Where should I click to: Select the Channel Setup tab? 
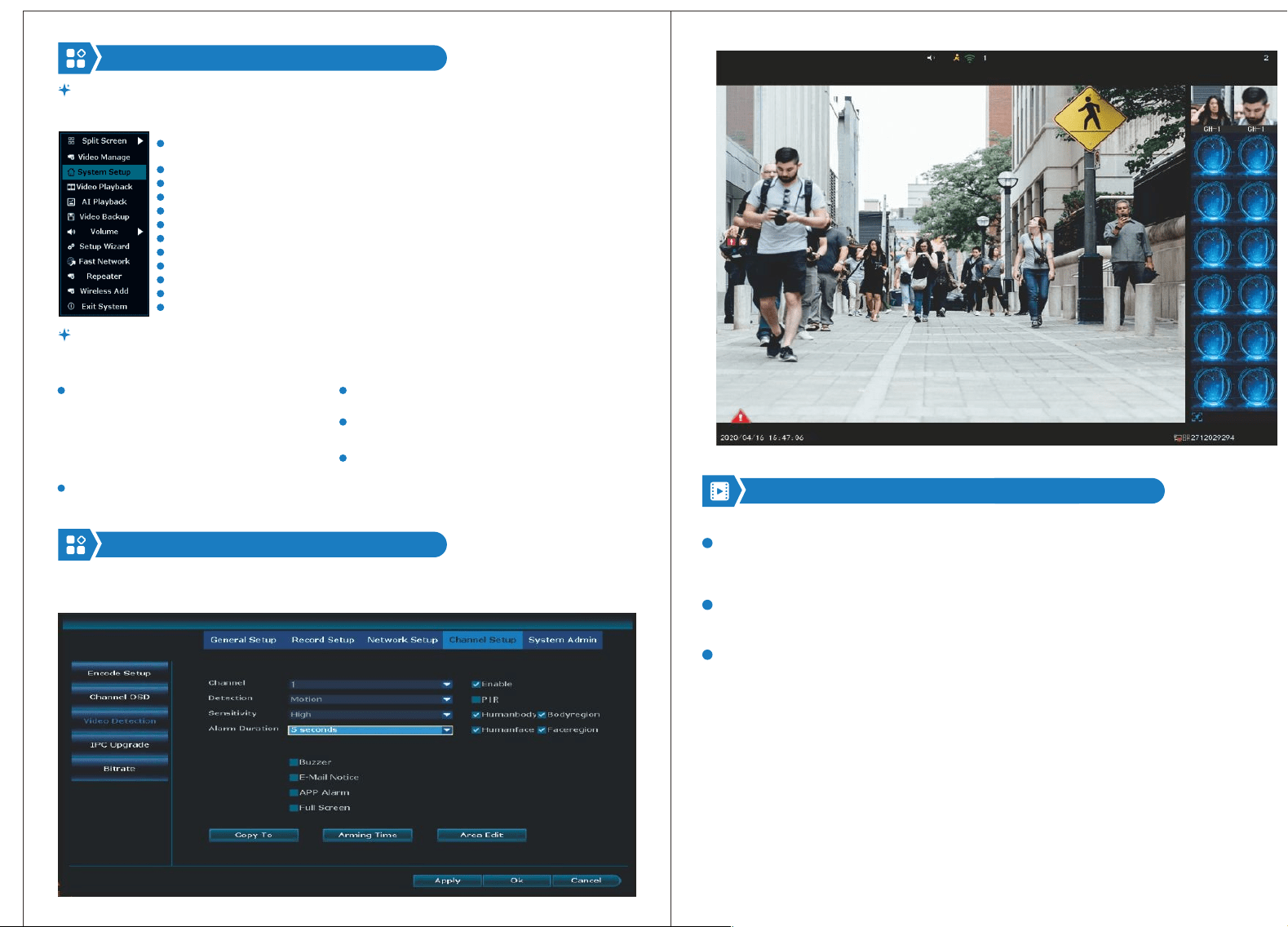tap(483, 640)
